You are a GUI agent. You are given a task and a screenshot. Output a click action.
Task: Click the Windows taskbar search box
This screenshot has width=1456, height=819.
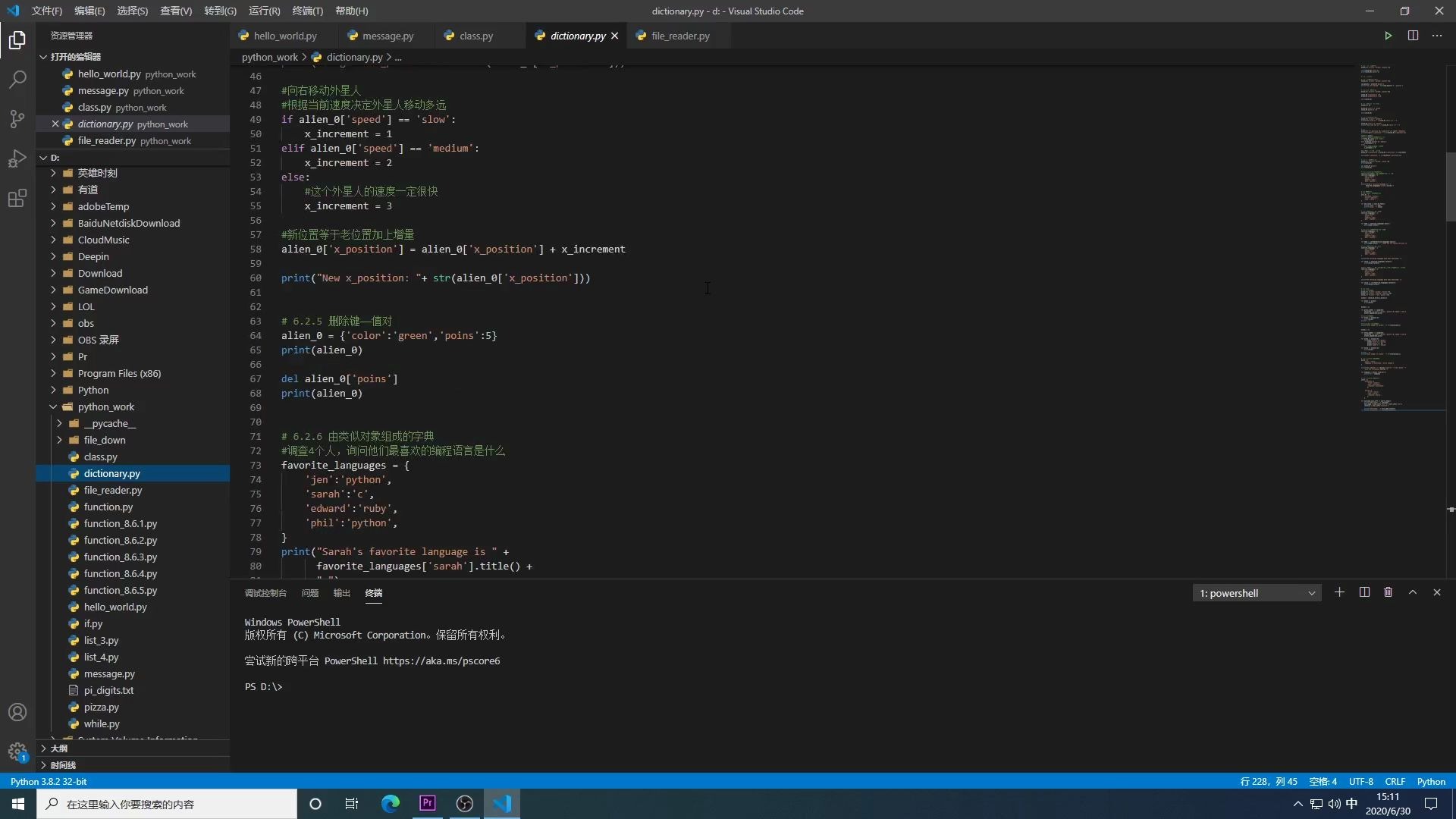click(167, 804)
